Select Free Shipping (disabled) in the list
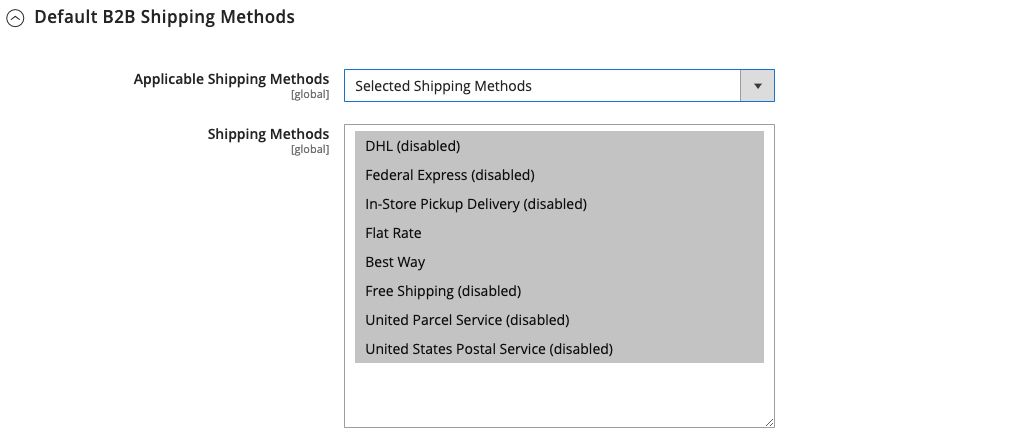This screenshot has height=443, width=1013. [x=443, y=291]
